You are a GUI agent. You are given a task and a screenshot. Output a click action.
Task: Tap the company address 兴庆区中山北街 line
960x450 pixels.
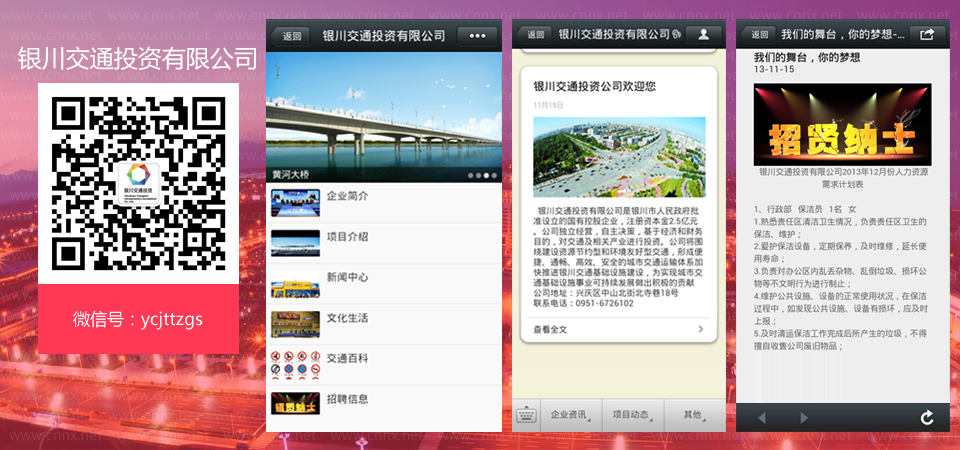pyautogui.click(x=606, y=293)
